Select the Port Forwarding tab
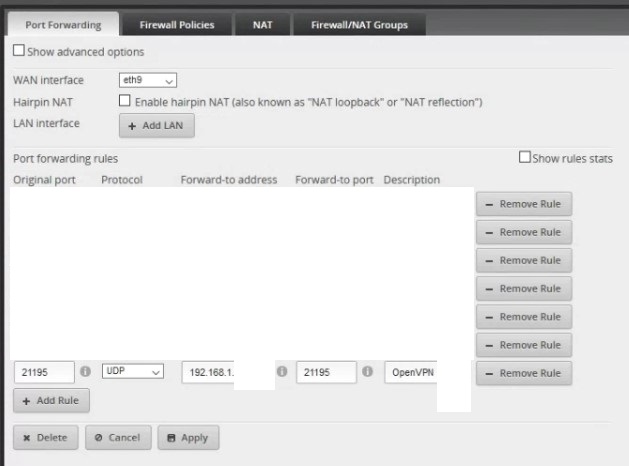 (62, 25)
